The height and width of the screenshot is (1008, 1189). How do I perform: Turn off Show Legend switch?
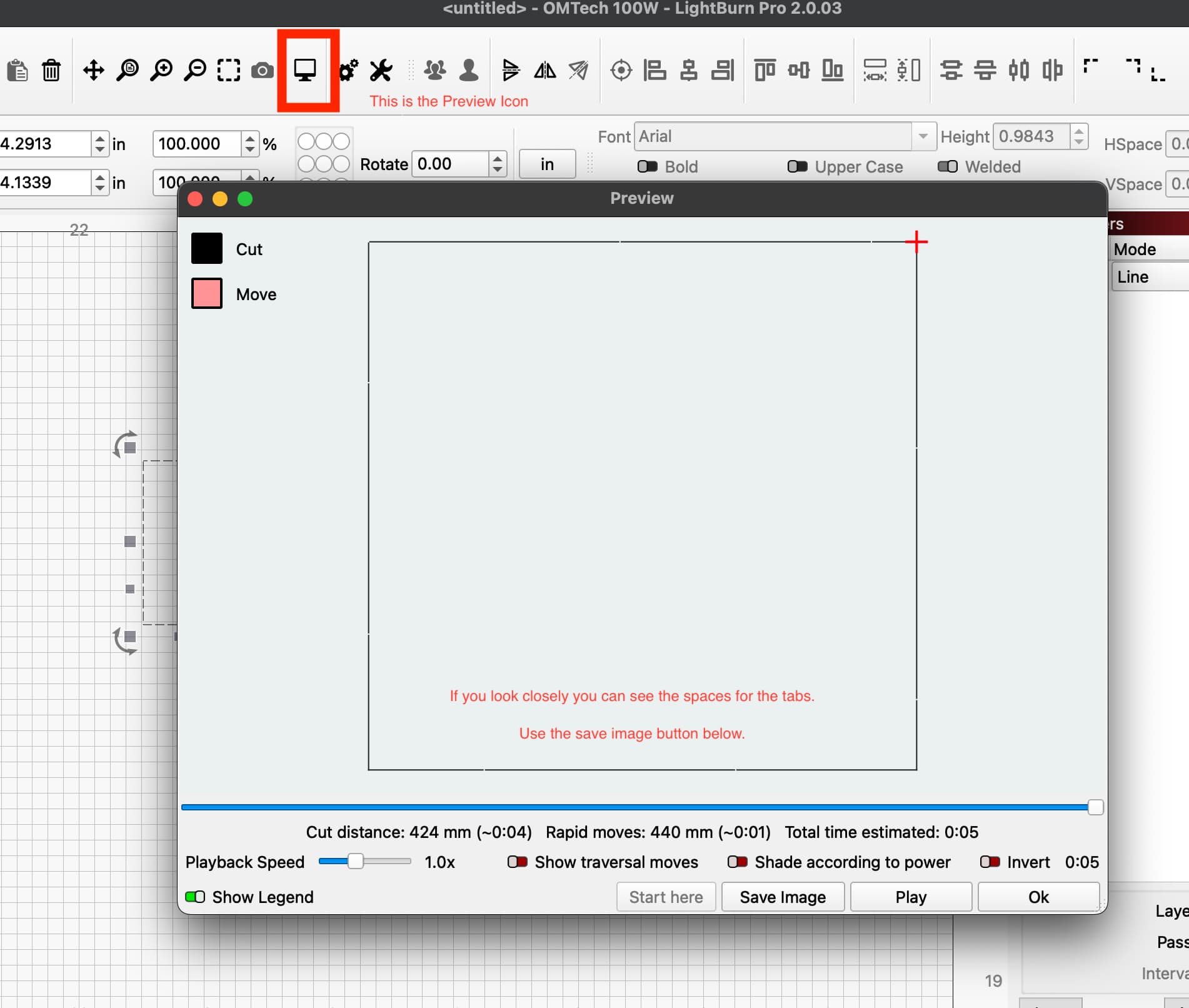click(195, 897)
